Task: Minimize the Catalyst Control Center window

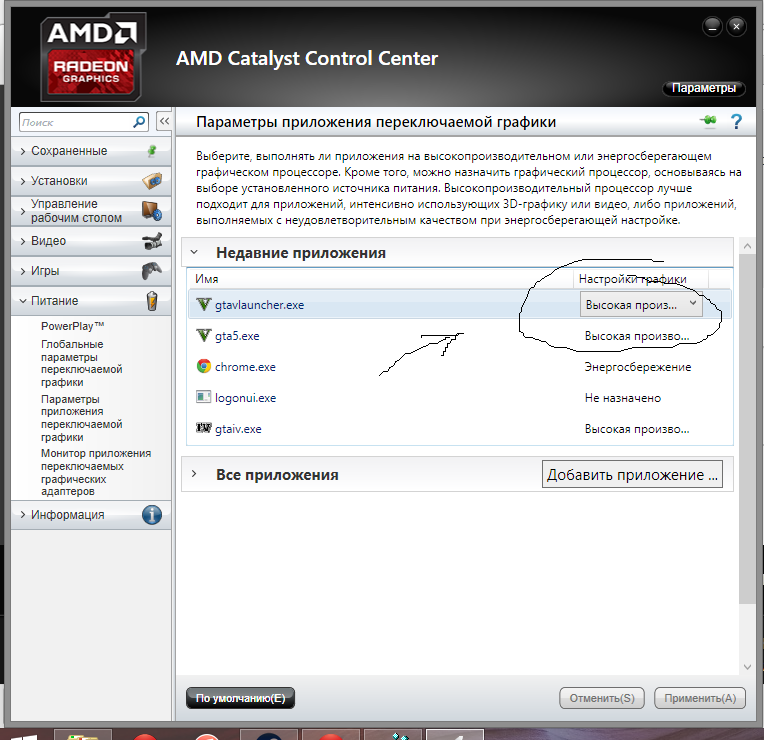Action: tap(712, 27)
